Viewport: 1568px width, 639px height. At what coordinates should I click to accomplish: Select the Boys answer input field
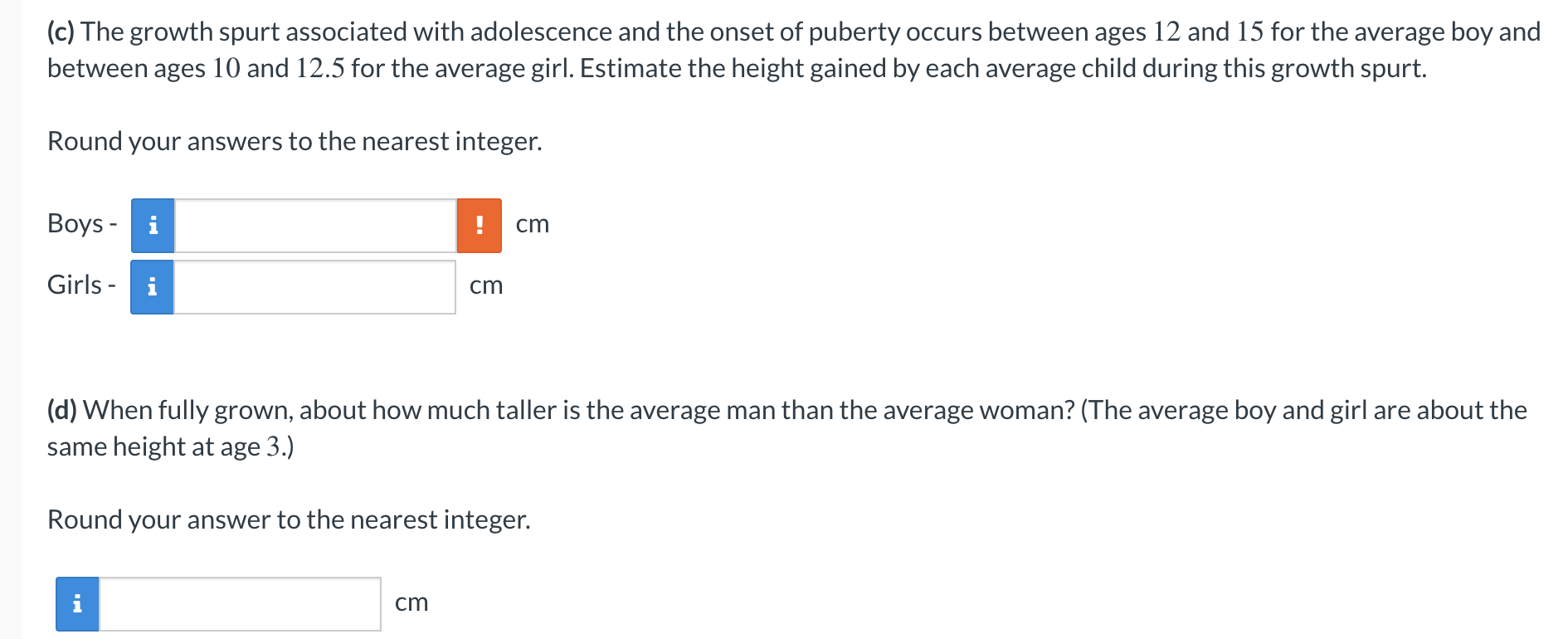315,224
